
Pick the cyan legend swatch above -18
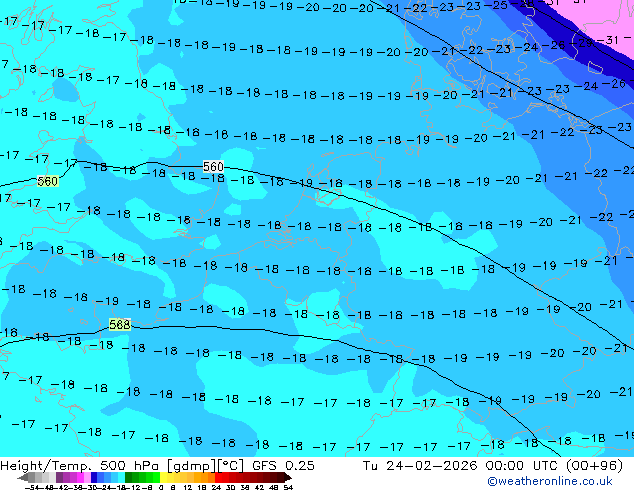pyautogui.click(x=121, y=477)
